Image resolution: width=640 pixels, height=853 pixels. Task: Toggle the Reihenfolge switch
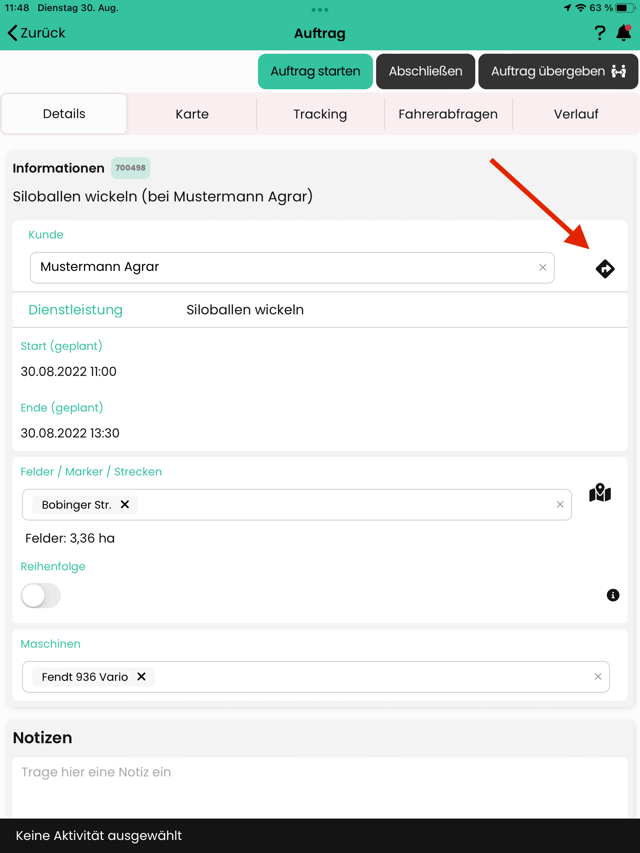point(41,595)
